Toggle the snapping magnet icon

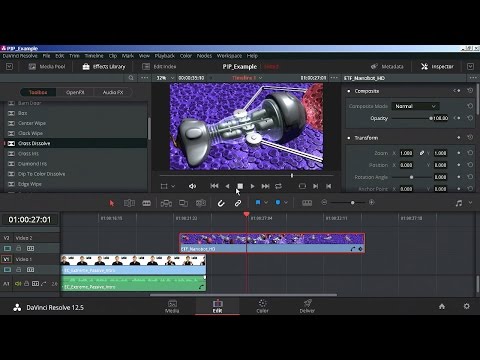221,203
